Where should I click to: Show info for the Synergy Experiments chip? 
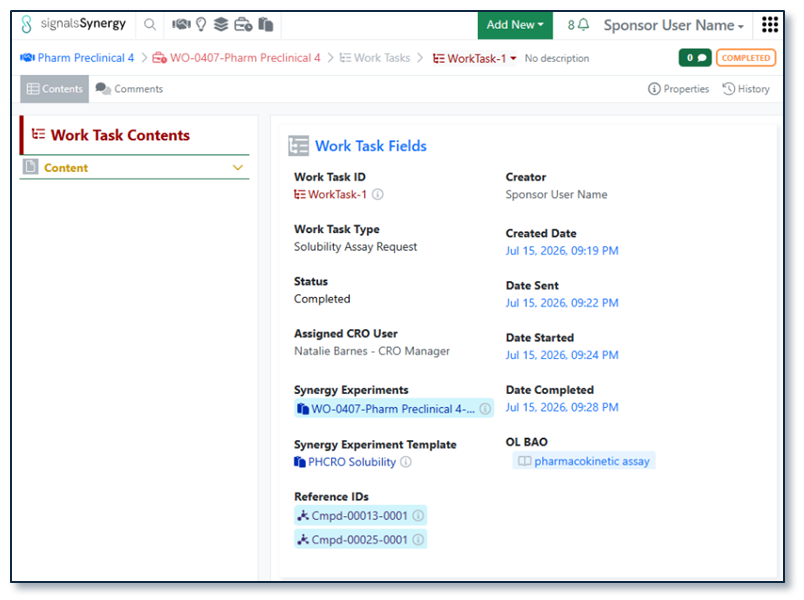pos(485,409)
